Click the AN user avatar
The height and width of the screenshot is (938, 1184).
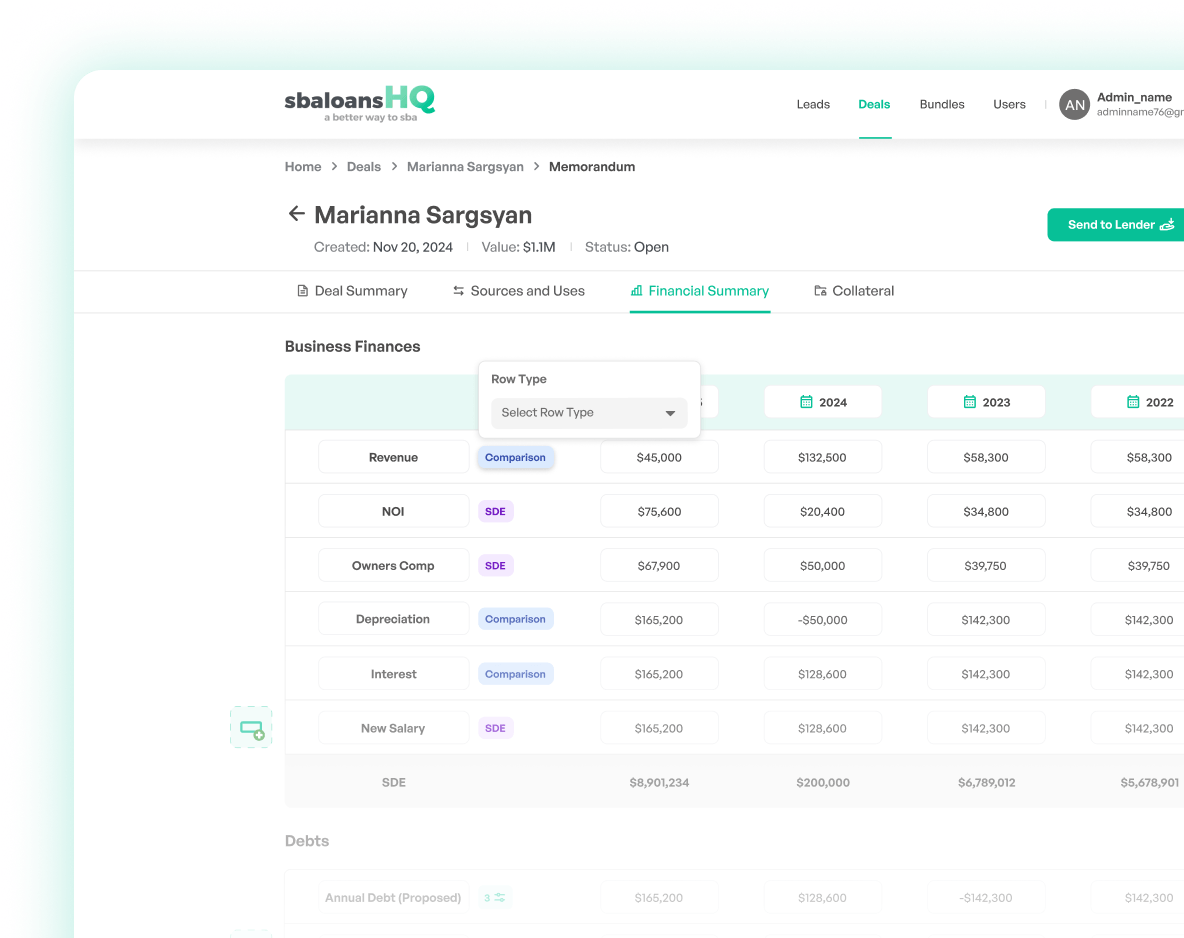point(1074,105)
